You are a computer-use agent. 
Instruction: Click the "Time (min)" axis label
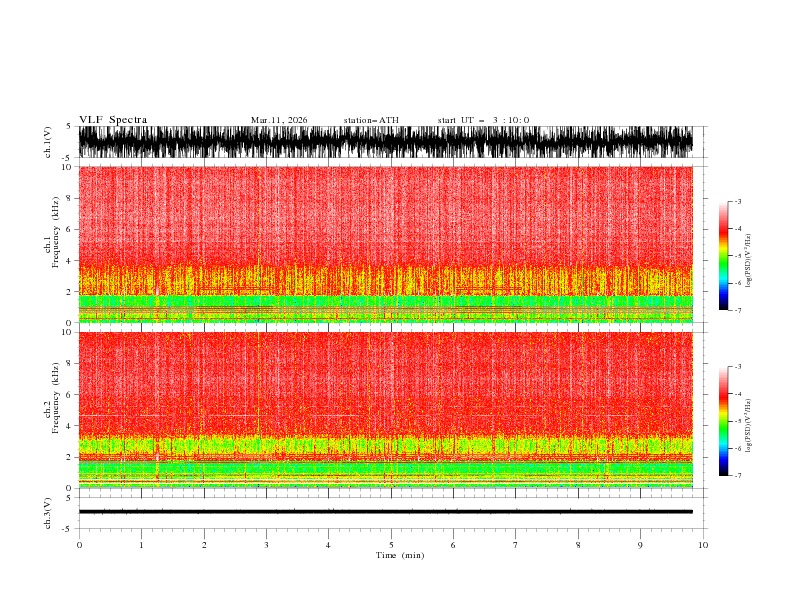[400, 555]
